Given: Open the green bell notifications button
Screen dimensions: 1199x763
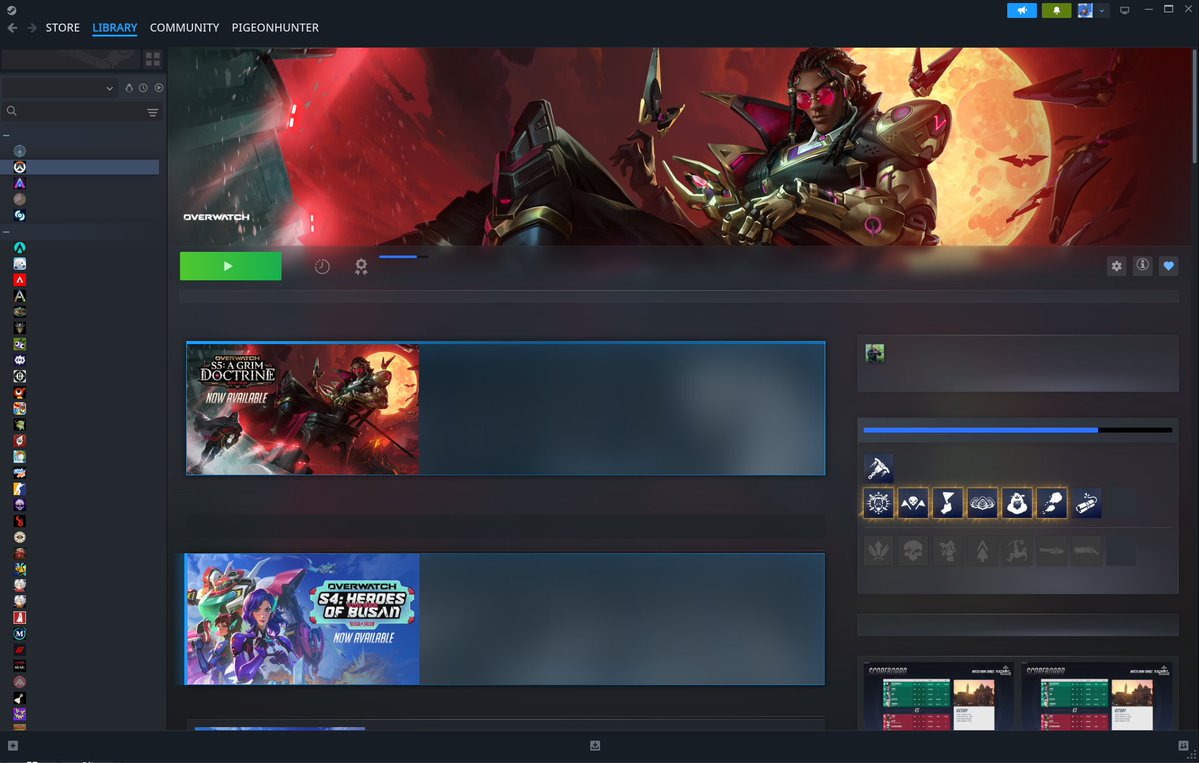Looking at the screenshot, I should 1056,11.
